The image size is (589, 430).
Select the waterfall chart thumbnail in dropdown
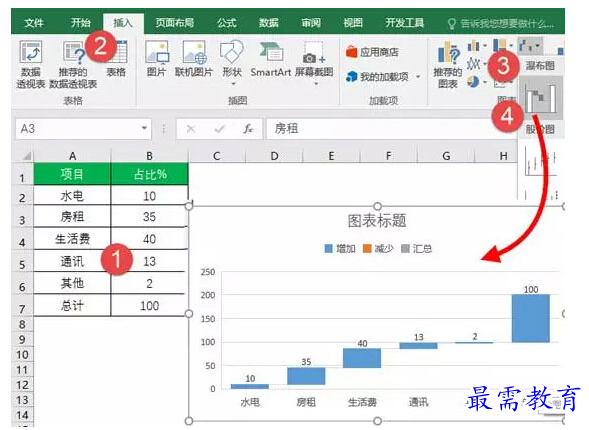tap(541, 98)
